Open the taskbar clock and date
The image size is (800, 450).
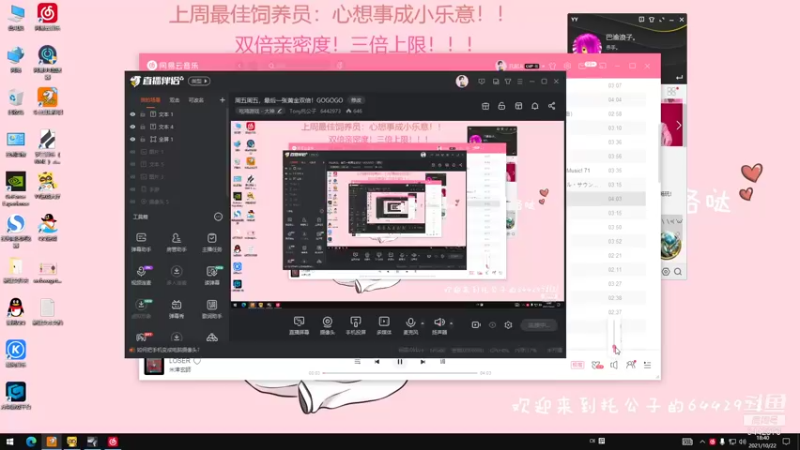click(x=762, y=442)
